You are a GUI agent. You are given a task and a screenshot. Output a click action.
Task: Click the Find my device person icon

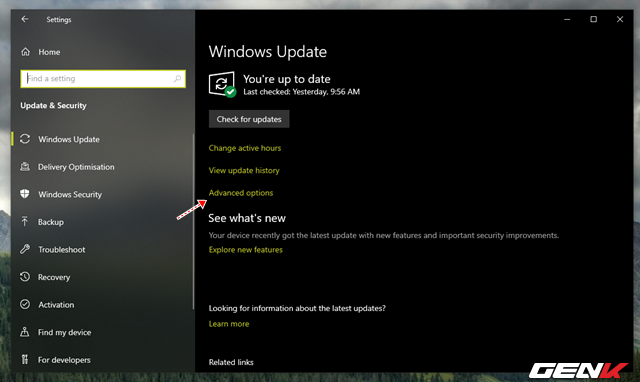25,332
